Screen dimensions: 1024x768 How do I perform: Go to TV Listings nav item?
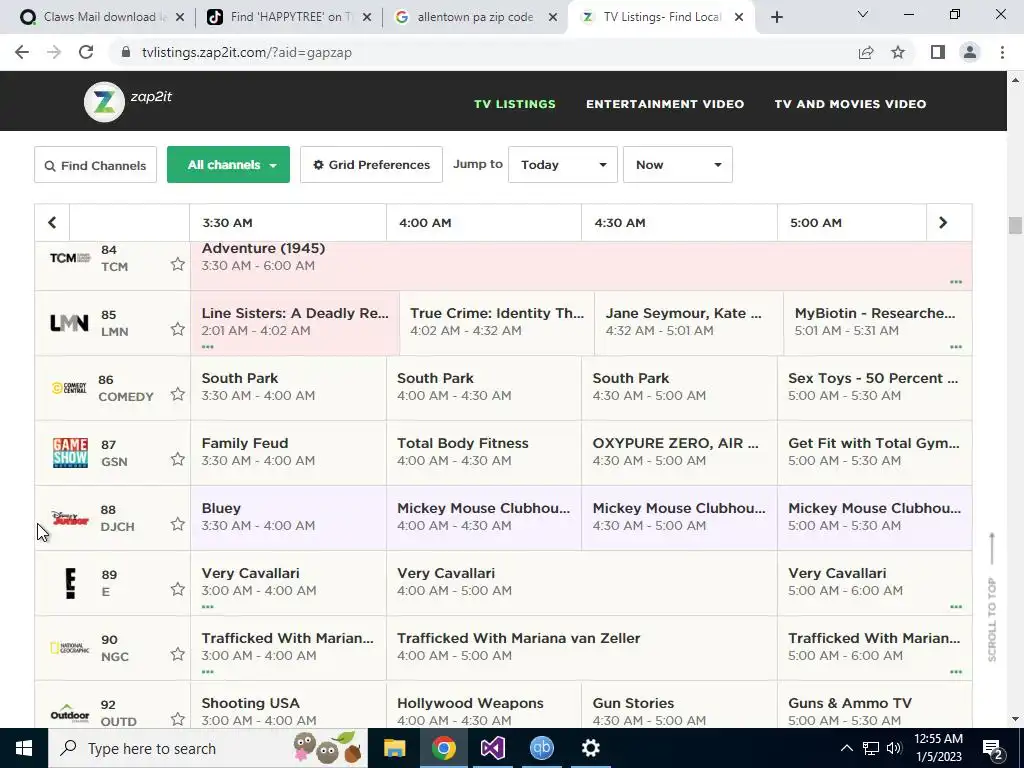coord(515,104)
